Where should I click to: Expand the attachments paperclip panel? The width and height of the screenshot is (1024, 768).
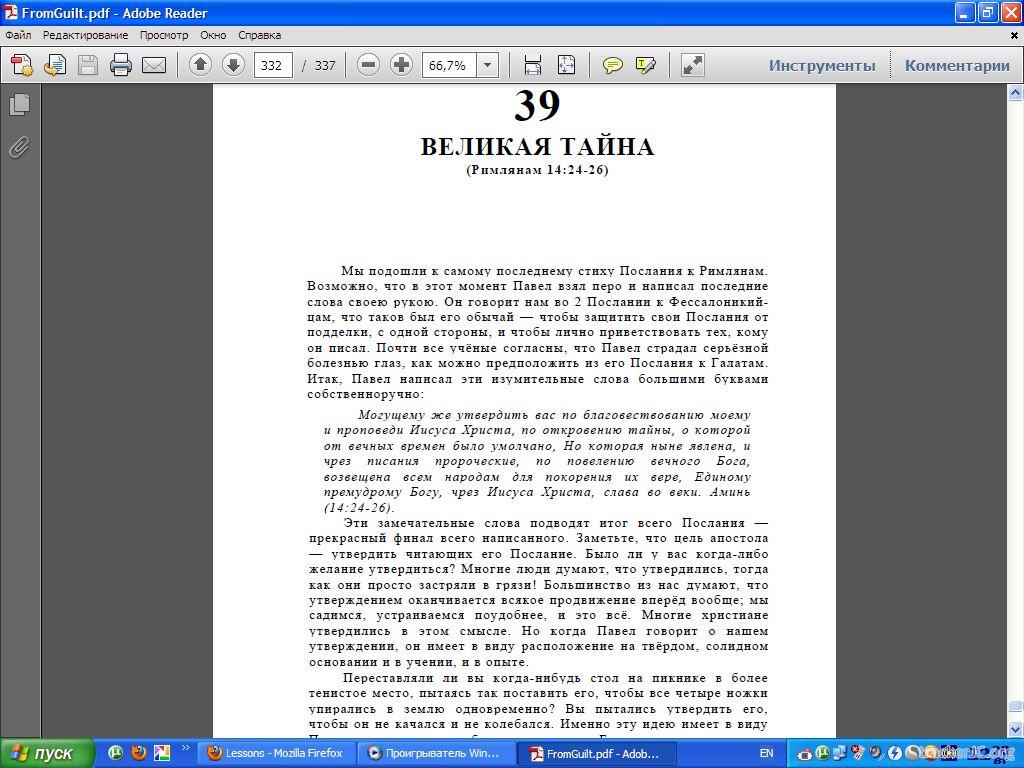click(x=19, y=148)
